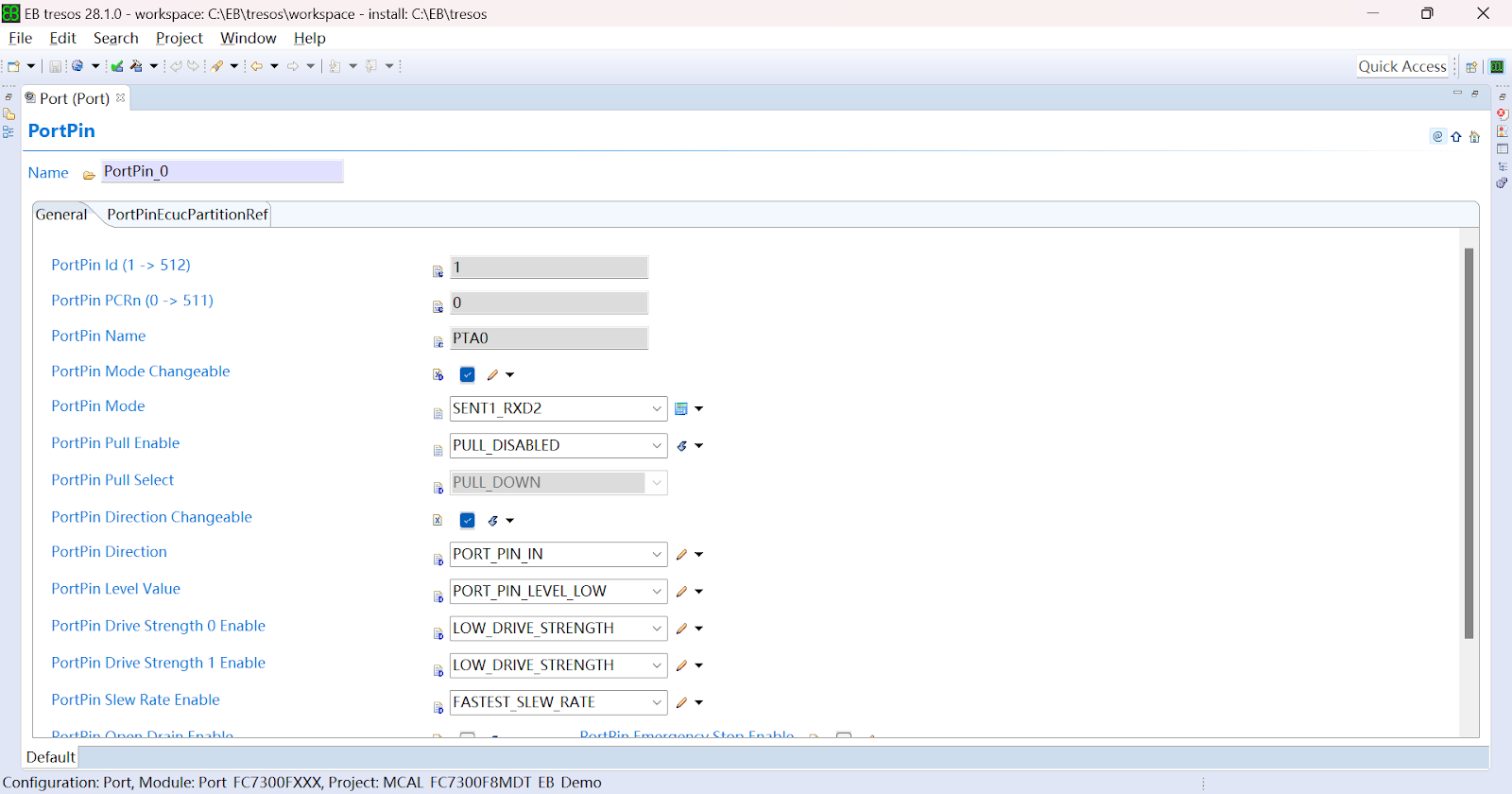Click wrench icon beside PortPin Pull Enable
Viewport: 1512px width, 794px height.
(x=681, y=446)
